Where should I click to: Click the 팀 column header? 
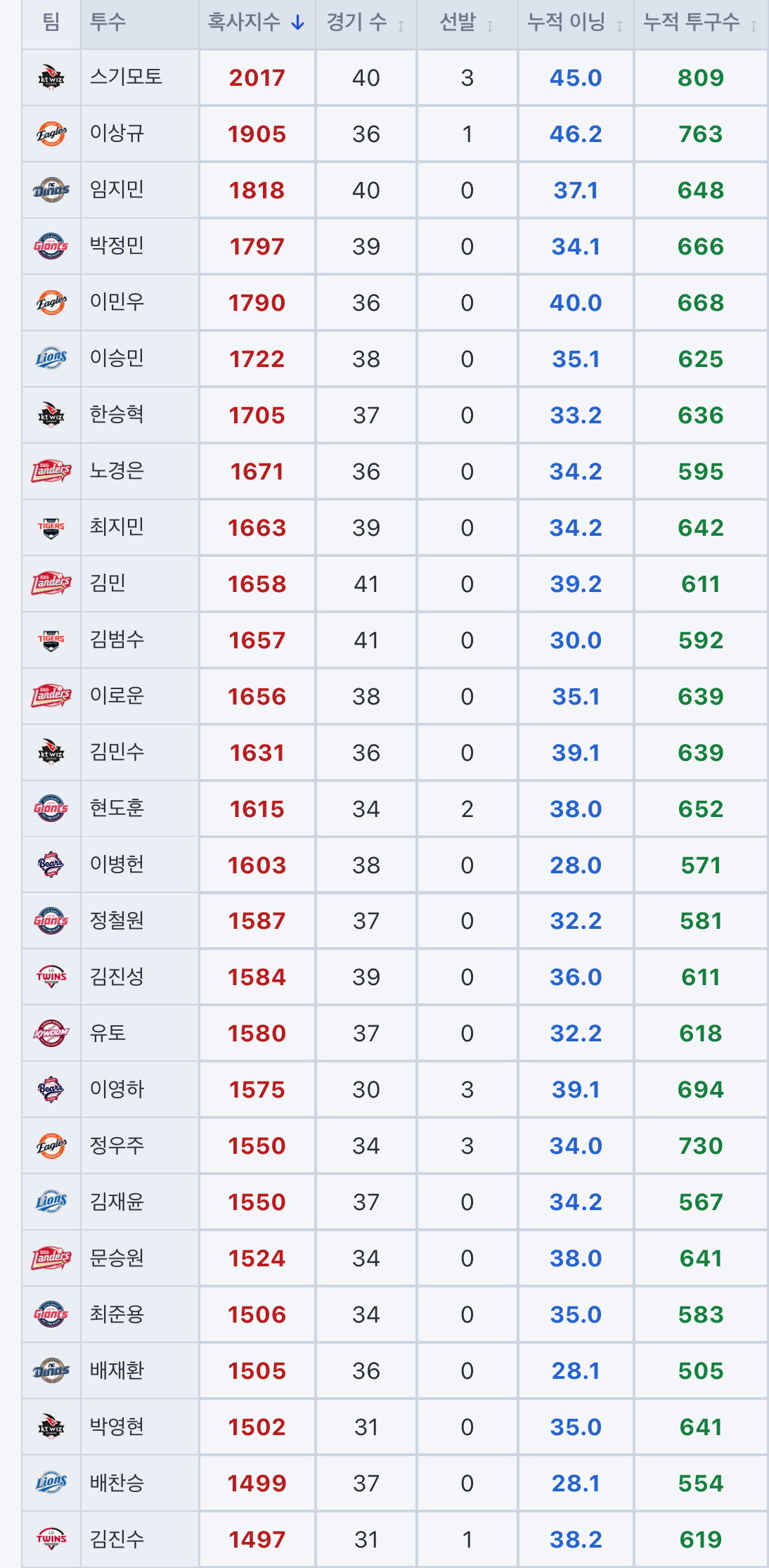pos(51,23)
